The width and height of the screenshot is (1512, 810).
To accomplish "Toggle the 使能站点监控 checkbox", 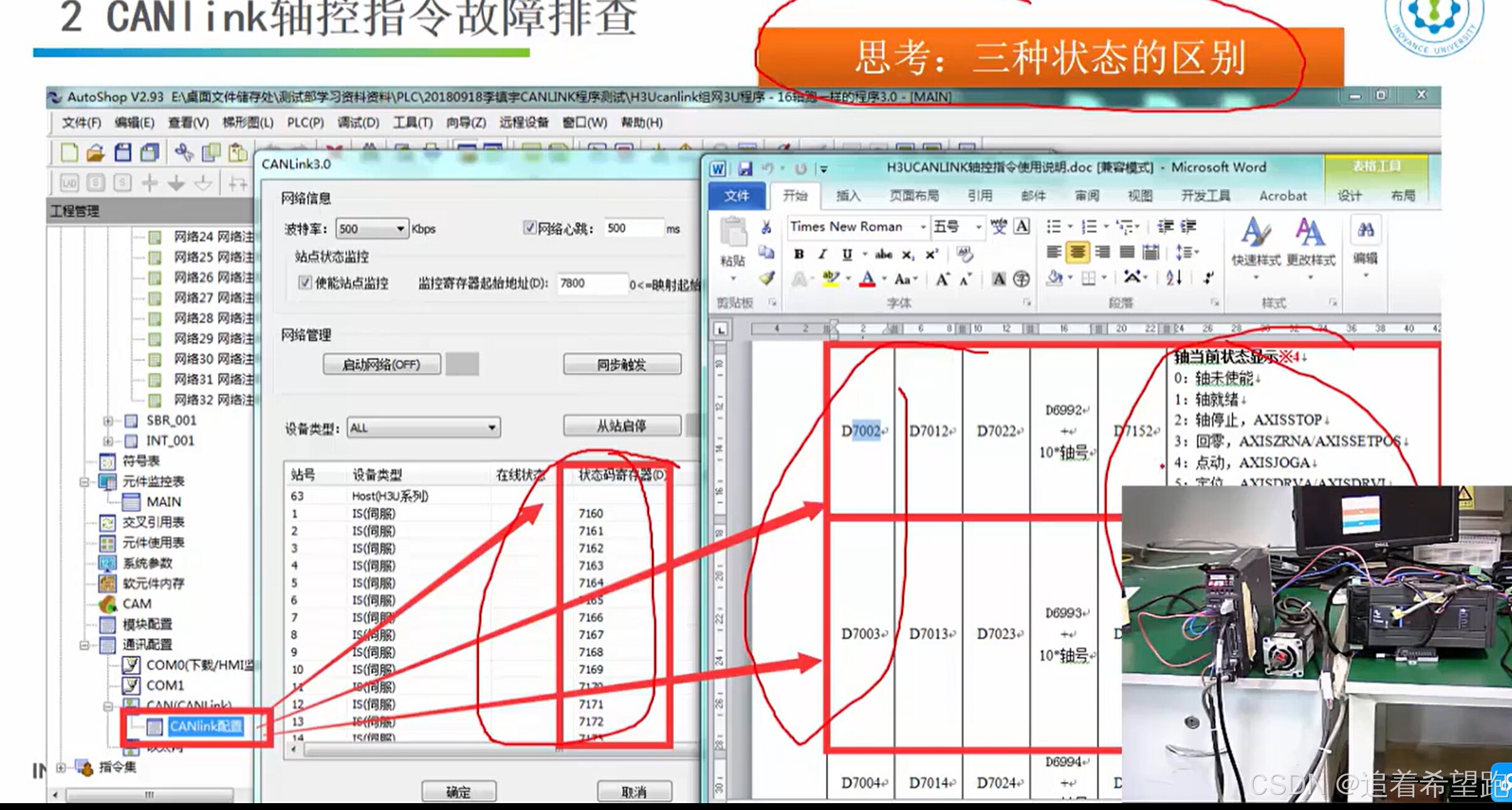I will [x=304, y=283].
